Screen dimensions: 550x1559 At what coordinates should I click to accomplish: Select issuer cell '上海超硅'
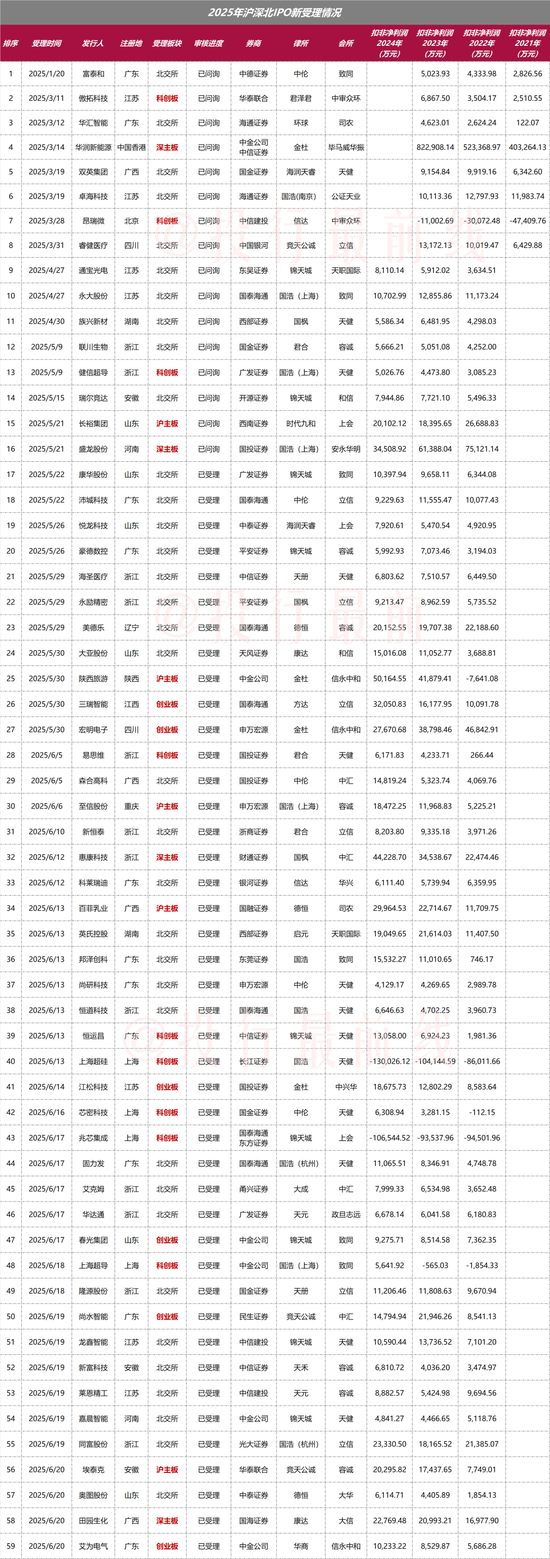93,1062
